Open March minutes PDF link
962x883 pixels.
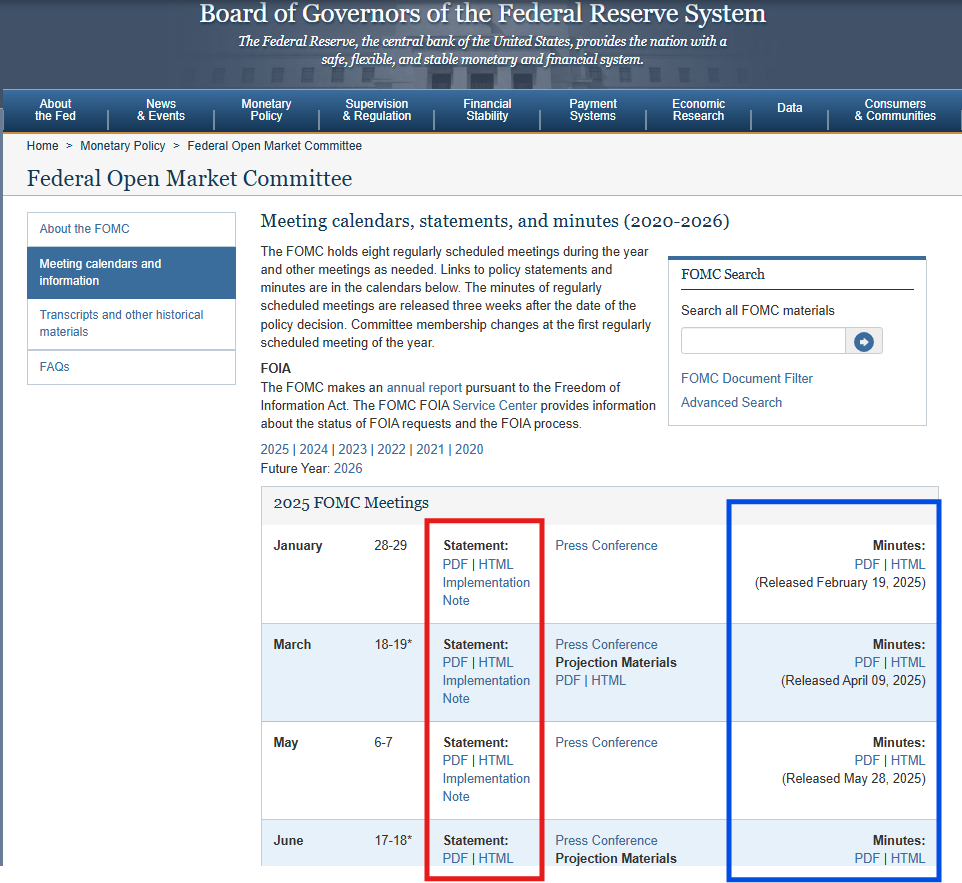(x=868, y=663)
